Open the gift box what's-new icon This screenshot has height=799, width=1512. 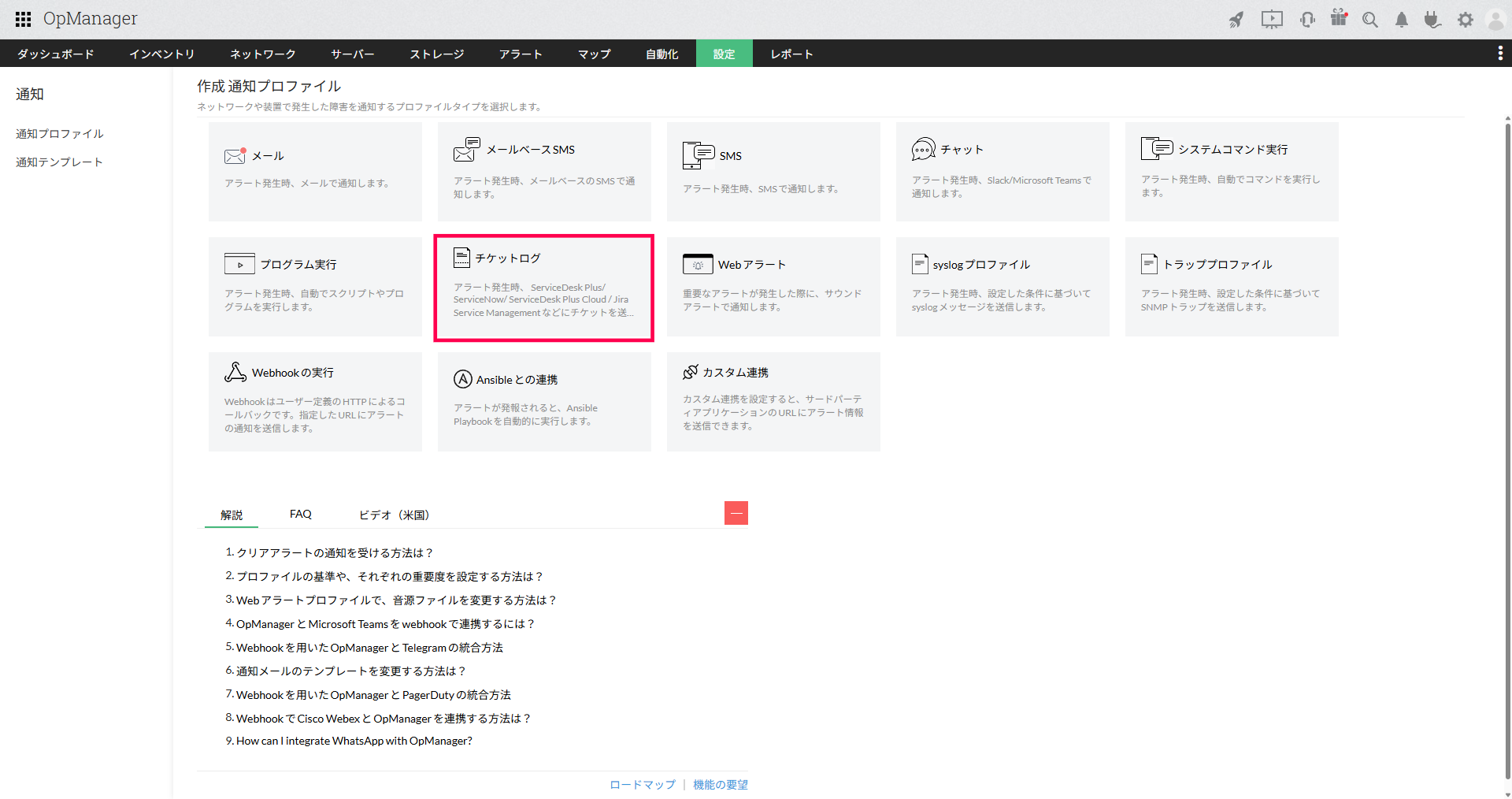pyautogui.click(x=1339, y=18)
